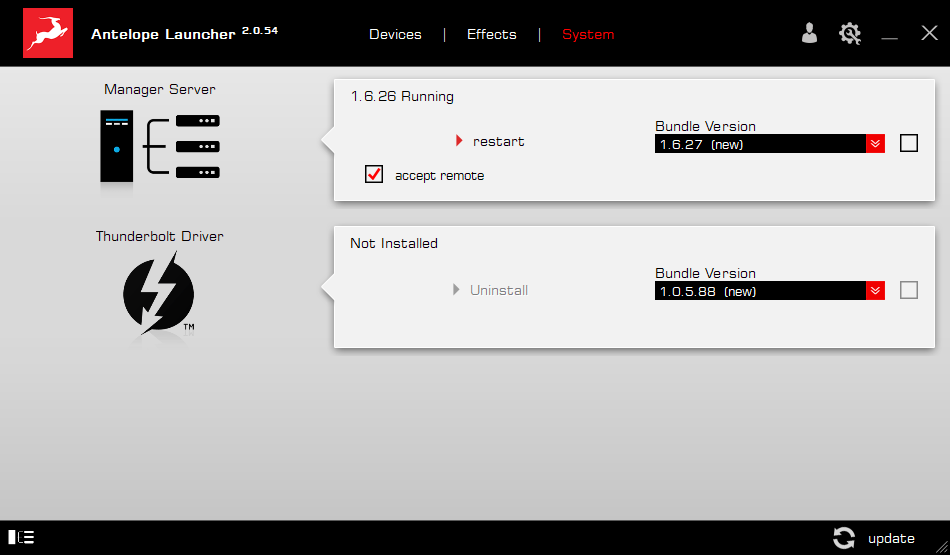This screenshot has width=950, height=555.
Task: Switch to the Effects tab
Action: [491, 35]
